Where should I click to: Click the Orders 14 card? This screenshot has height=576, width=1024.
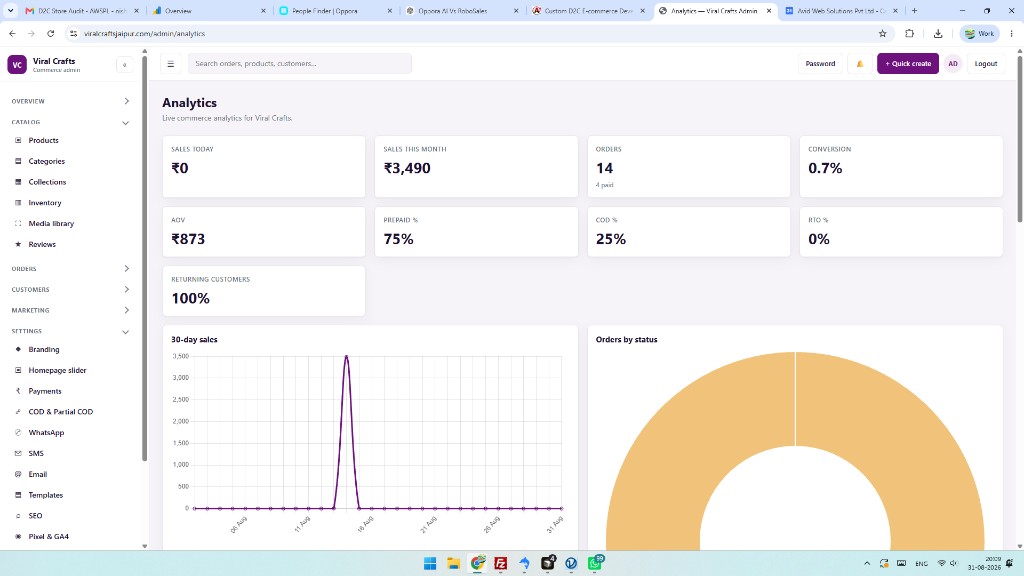[x=688, y=167]
